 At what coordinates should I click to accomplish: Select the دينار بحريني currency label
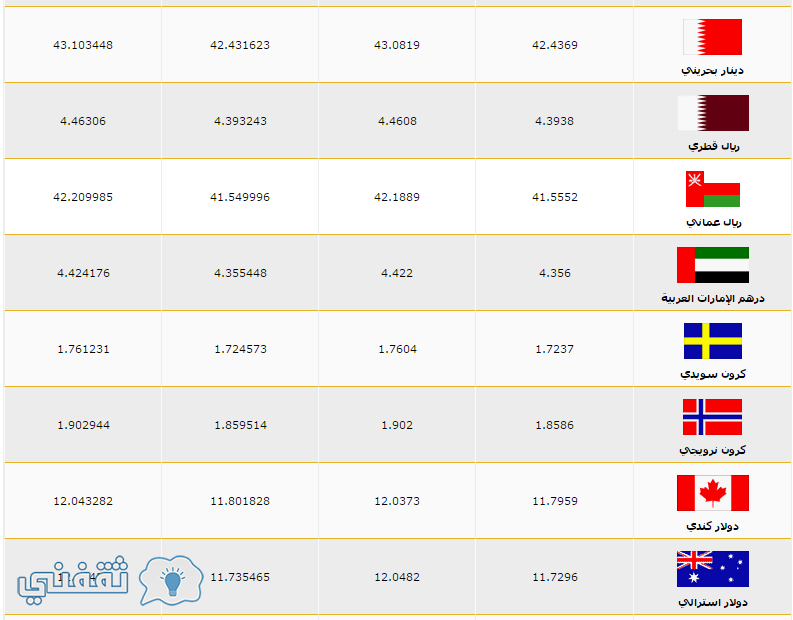[713, 70]
